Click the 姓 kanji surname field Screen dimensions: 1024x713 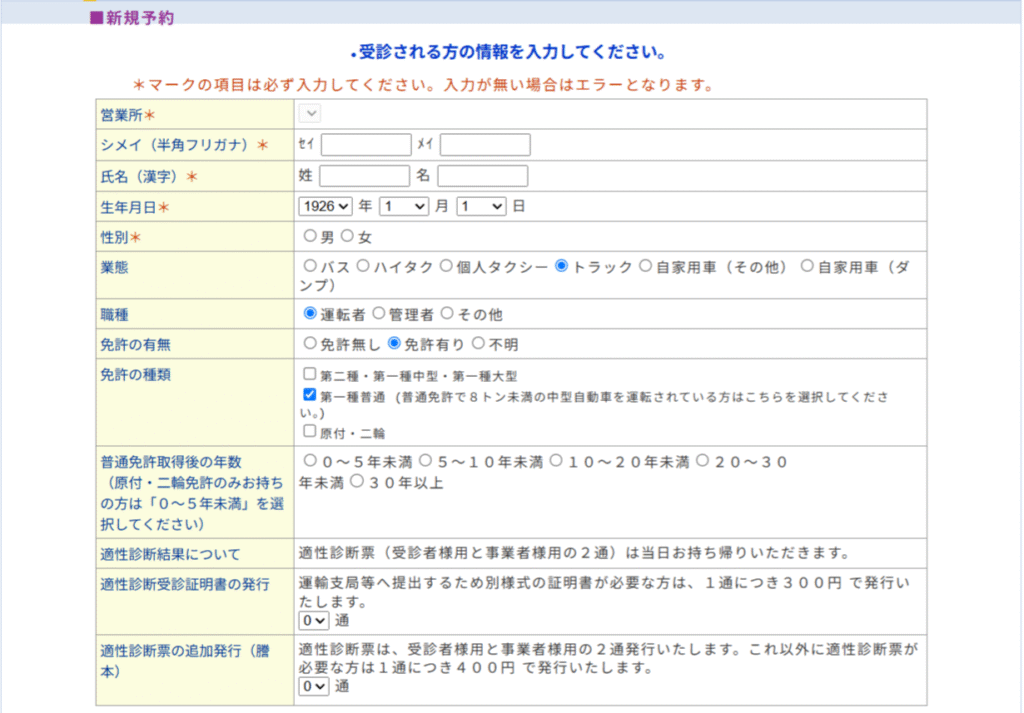click(x=364, y=176)
